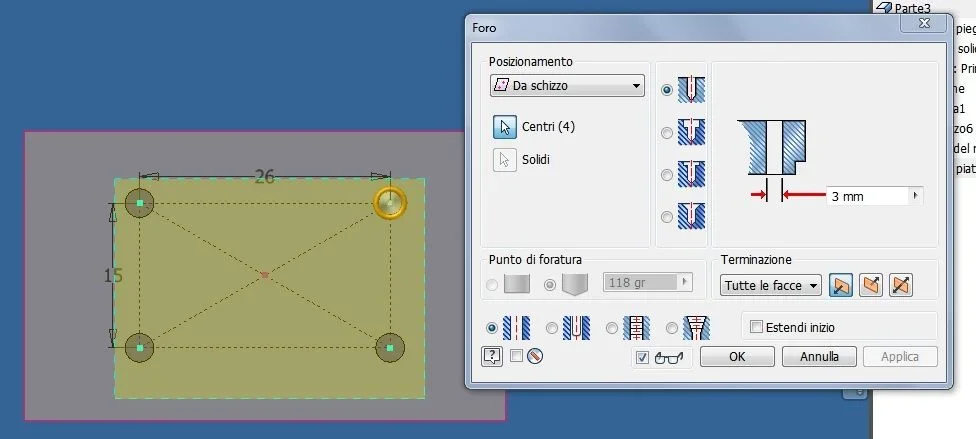Open the Da schizzo positioning dropdown
Viewport: 976px width, 439px height.
(x=567, y=86)
